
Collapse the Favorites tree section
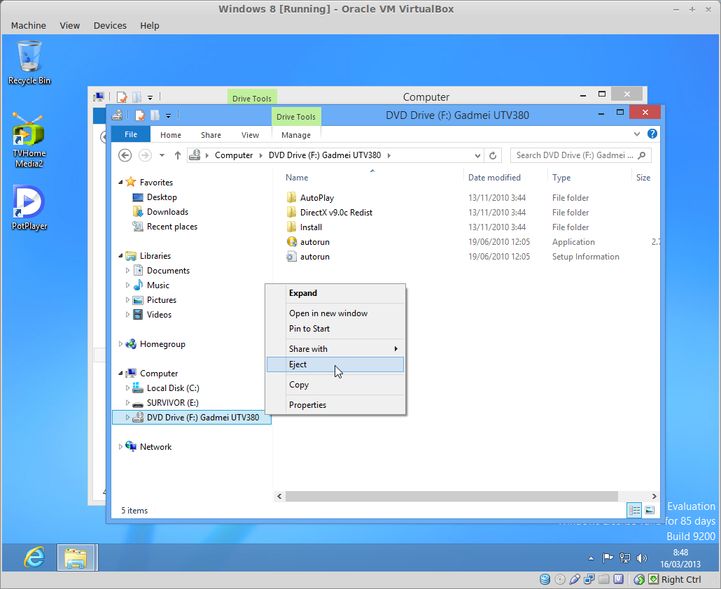(120, 183)
